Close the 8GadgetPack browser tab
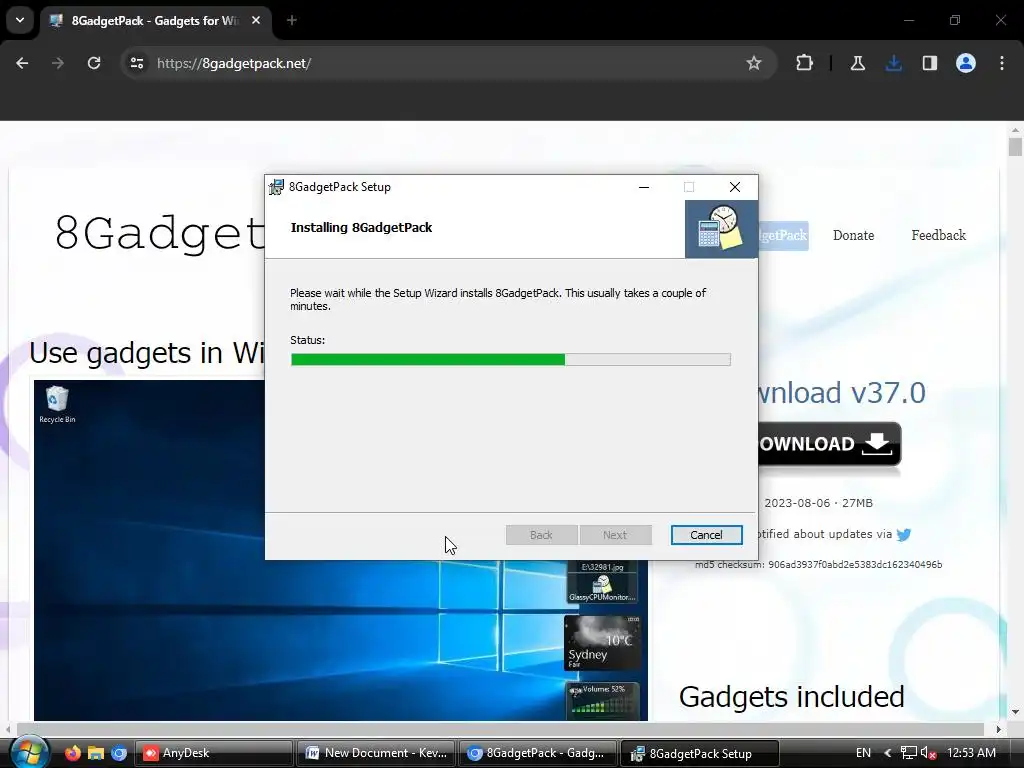 click(x=256, y=20)
